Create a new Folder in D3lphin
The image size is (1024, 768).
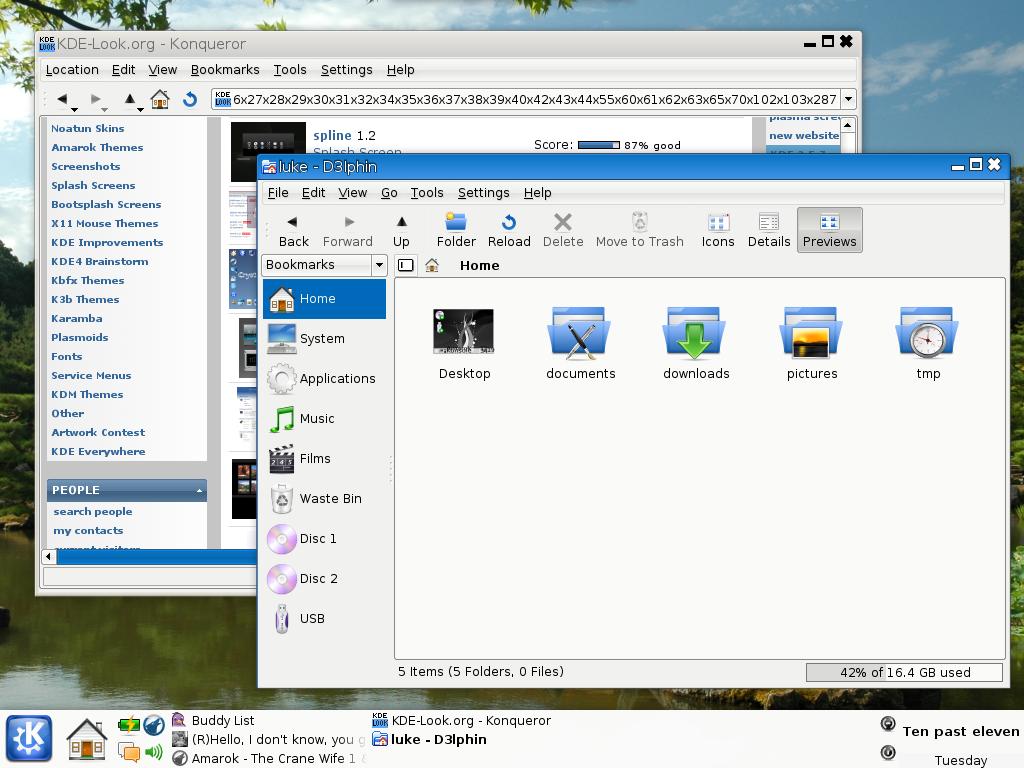pyautogui.click(x=456, y=231)
